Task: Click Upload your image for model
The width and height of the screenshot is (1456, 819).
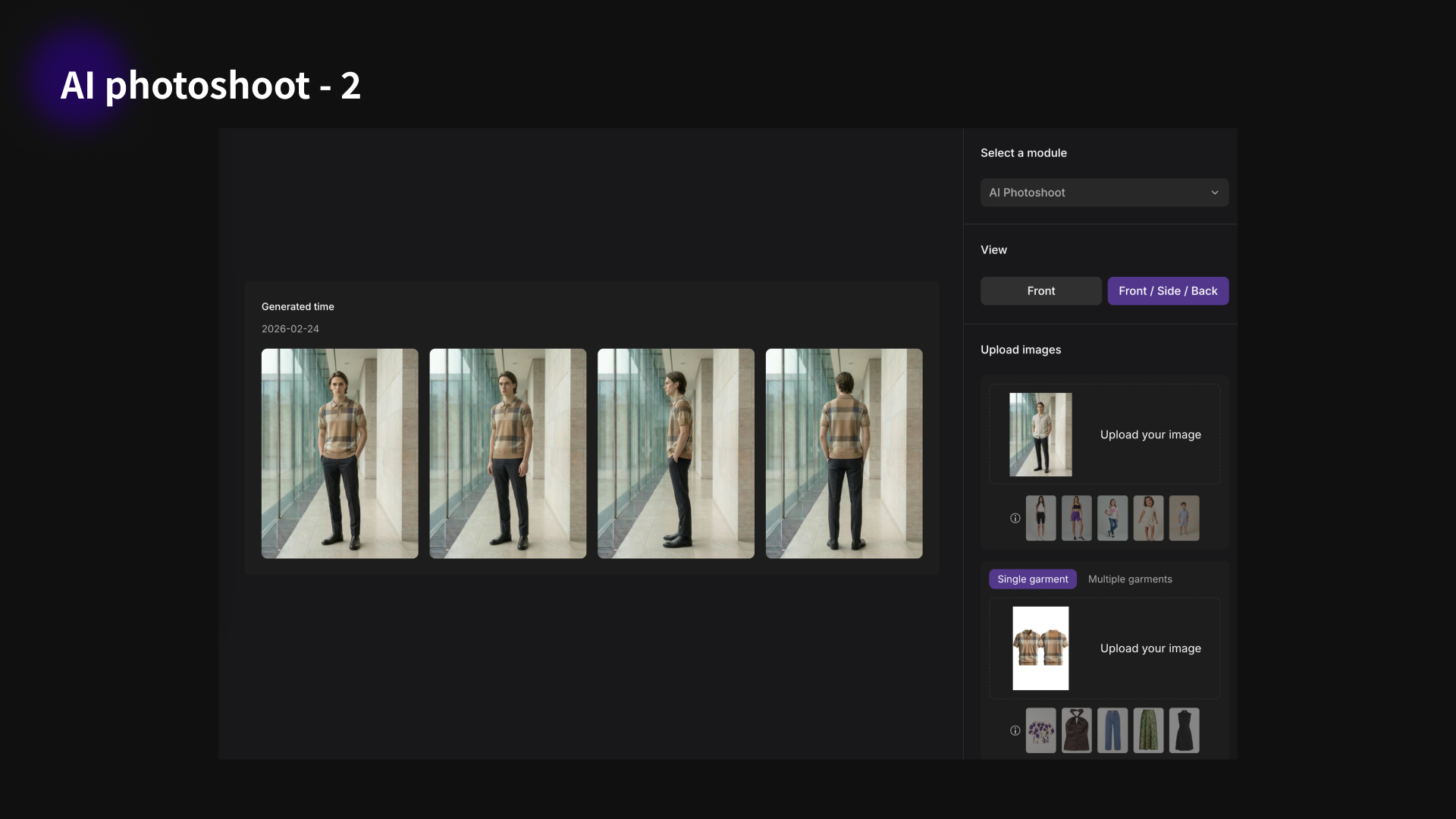Action: [1150, 435]
